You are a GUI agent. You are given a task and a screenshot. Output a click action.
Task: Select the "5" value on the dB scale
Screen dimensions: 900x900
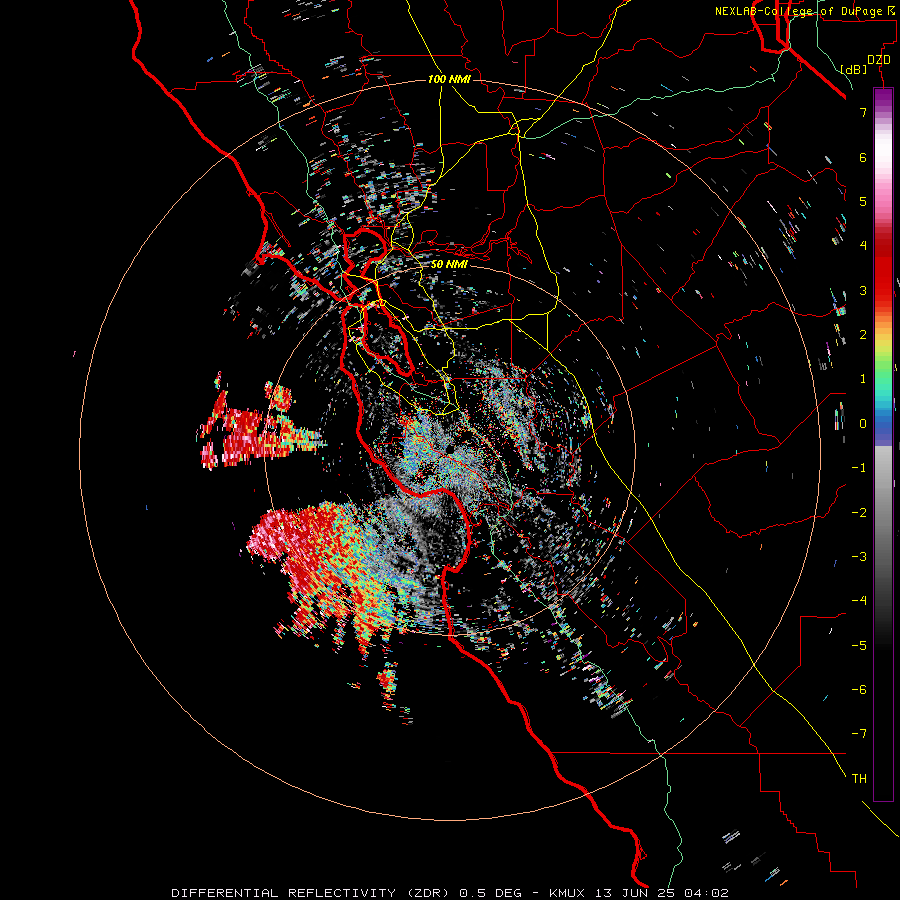point(863,201)
